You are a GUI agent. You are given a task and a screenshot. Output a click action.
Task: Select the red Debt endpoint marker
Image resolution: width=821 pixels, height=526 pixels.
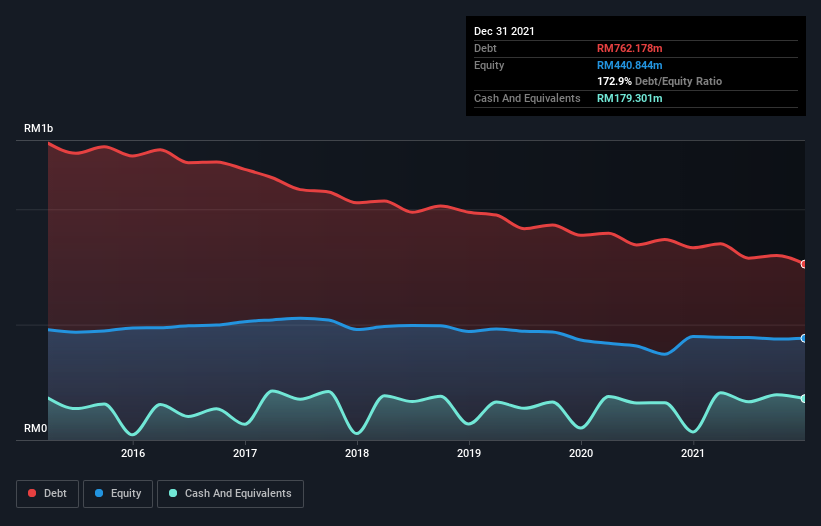(x=804, y=264)
